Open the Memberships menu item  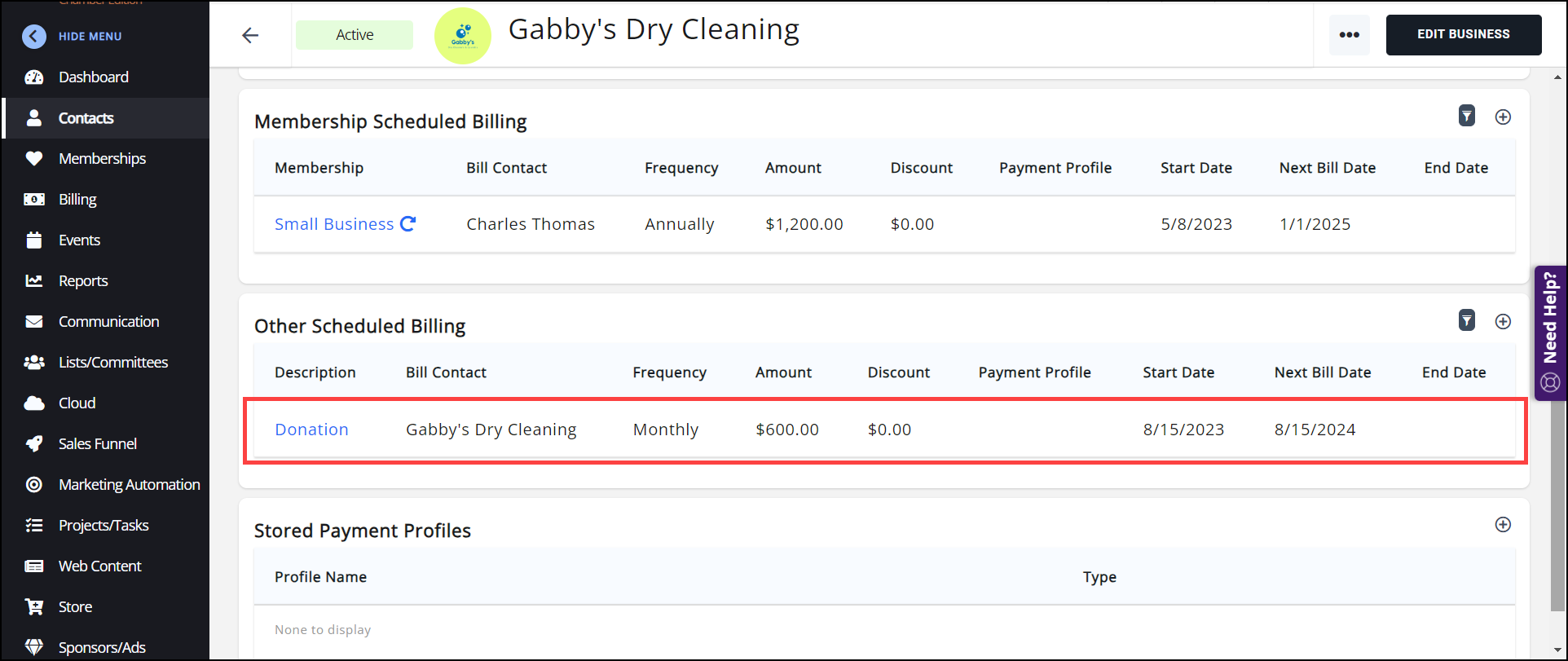tap(102, 159)
